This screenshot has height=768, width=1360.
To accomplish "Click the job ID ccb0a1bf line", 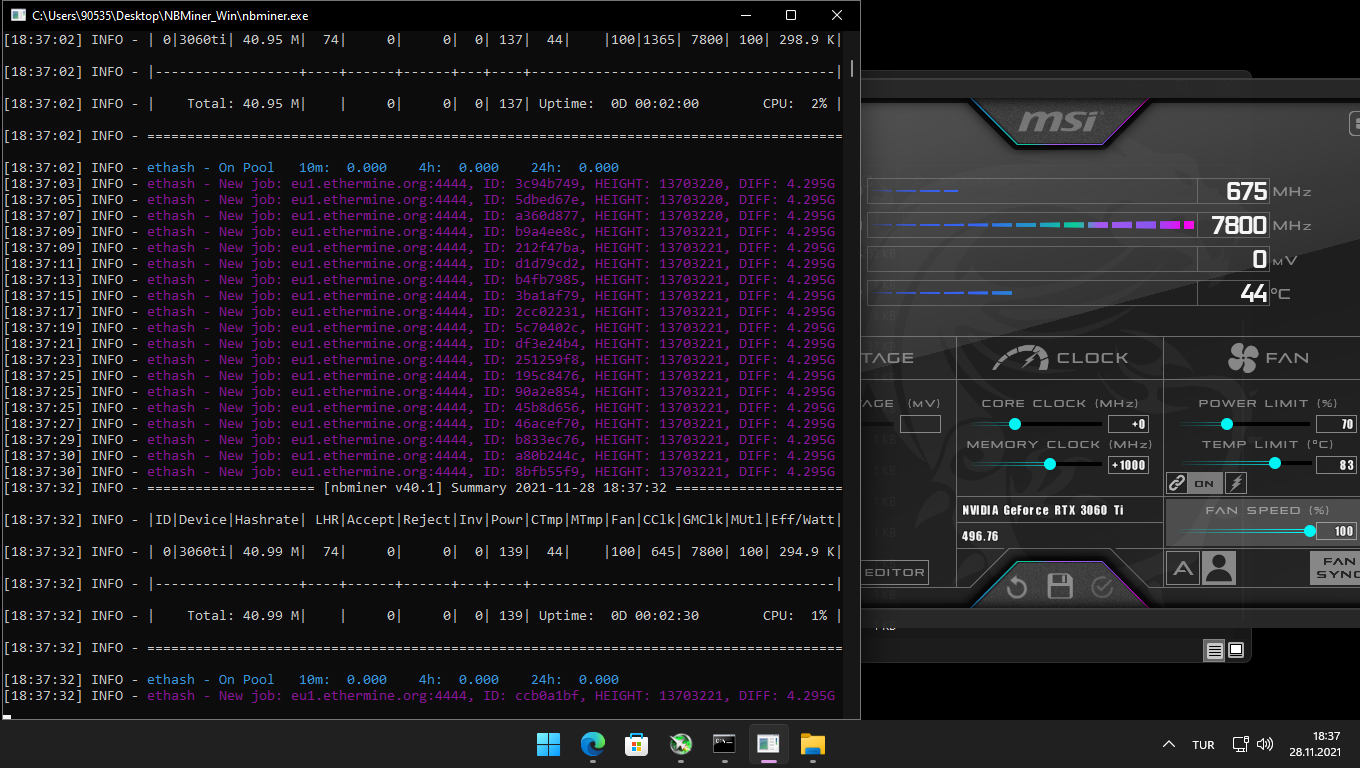I will tap(419, 696).
